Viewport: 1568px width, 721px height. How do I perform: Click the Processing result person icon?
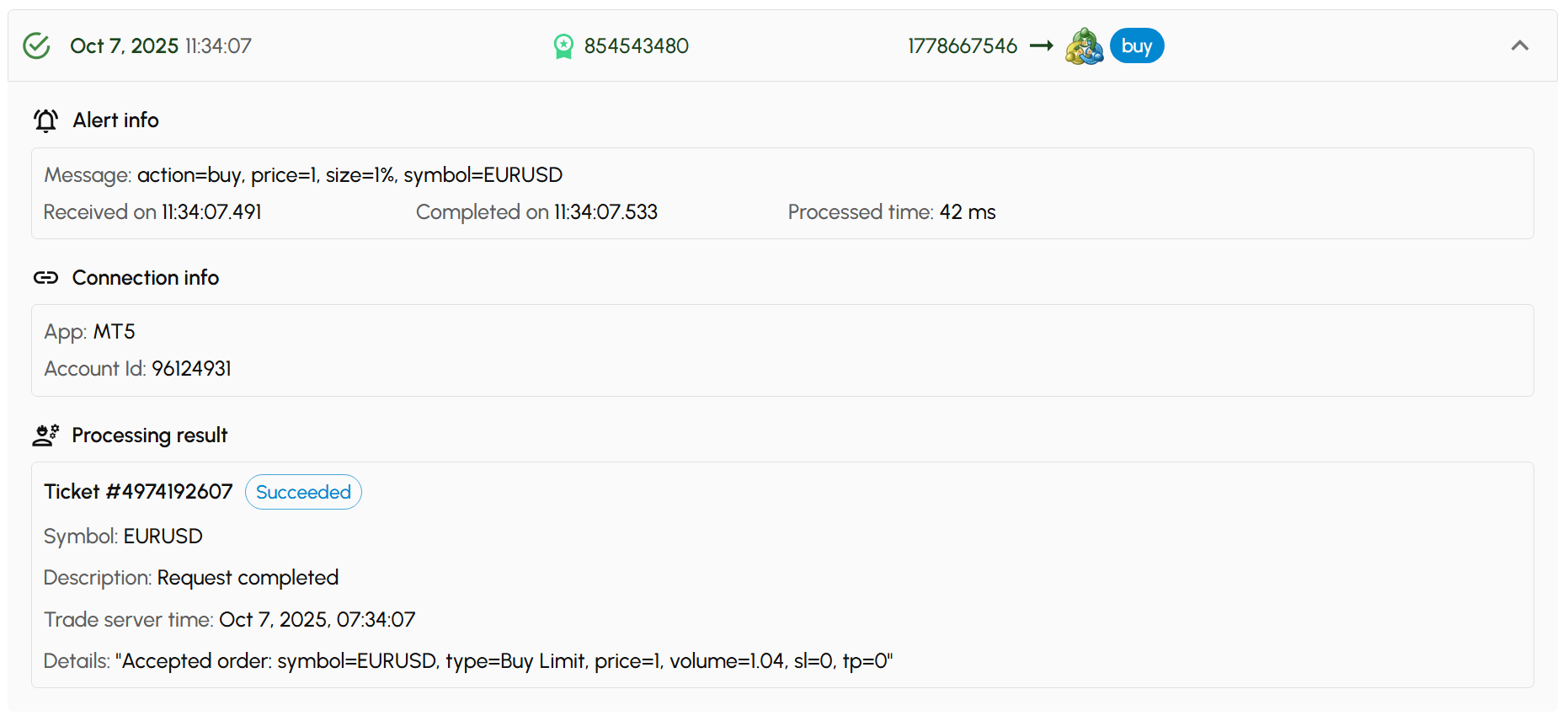(46, 435)
